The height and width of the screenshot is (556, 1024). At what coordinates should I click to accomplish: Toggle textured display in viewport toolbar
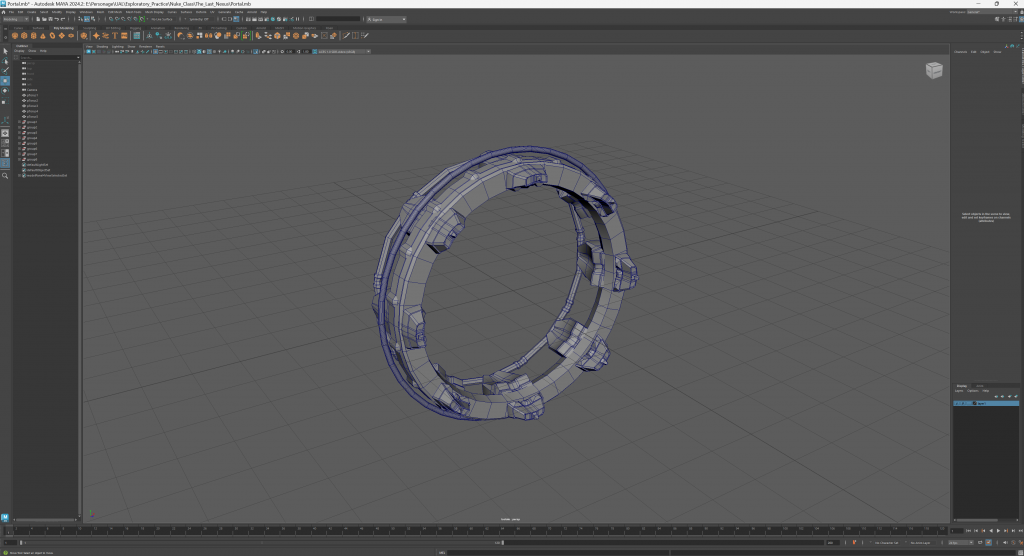tap(214, 52)
